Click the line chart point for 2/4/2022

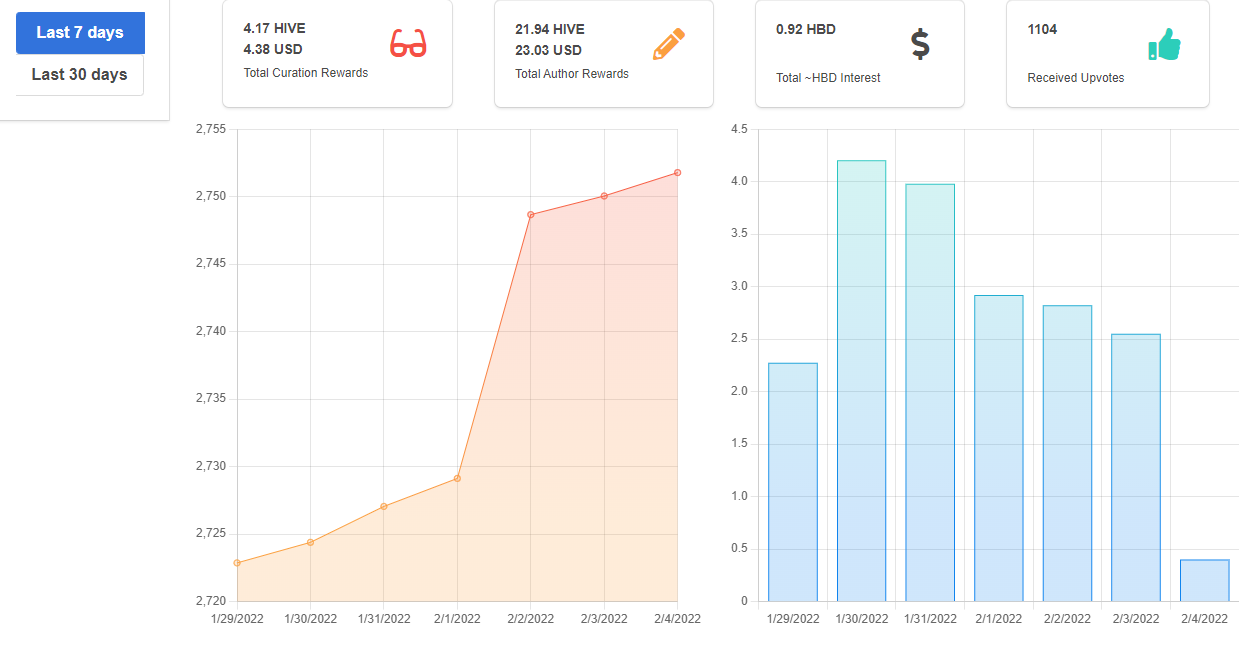coord(677,172)
